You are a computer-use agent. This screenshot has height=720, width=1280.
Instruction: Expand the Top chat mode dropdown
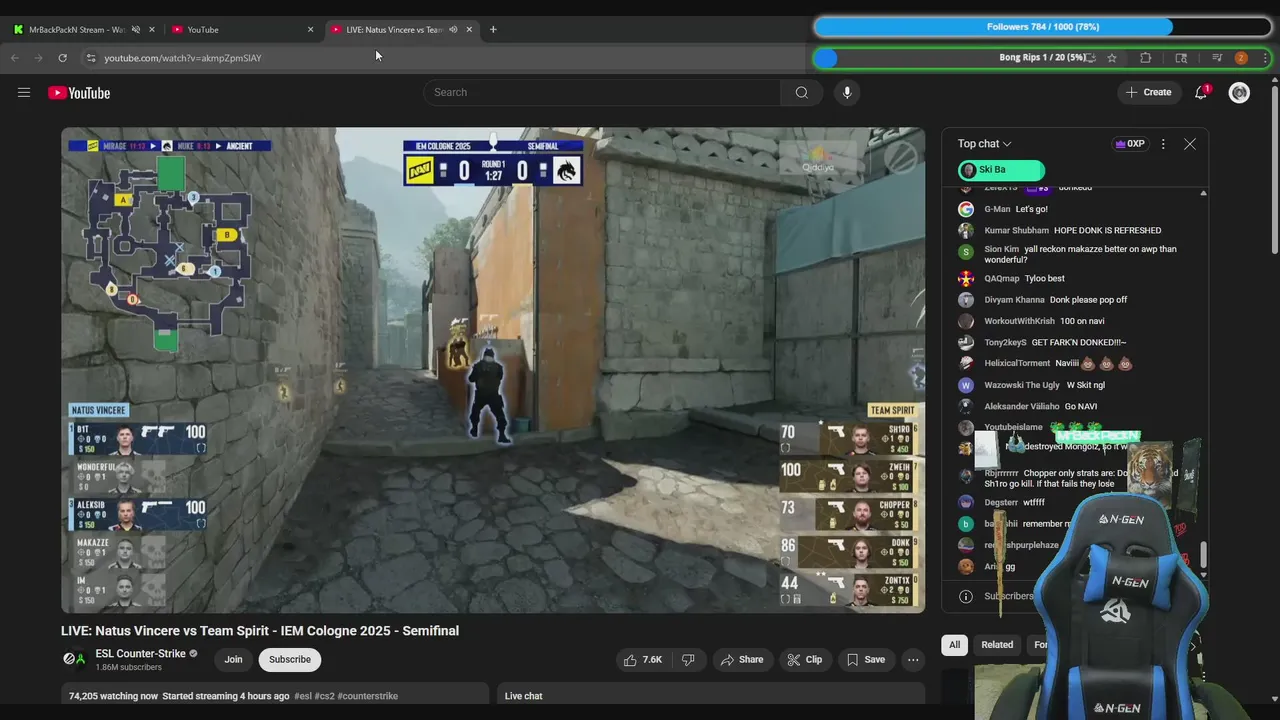(x=984, y=144)
